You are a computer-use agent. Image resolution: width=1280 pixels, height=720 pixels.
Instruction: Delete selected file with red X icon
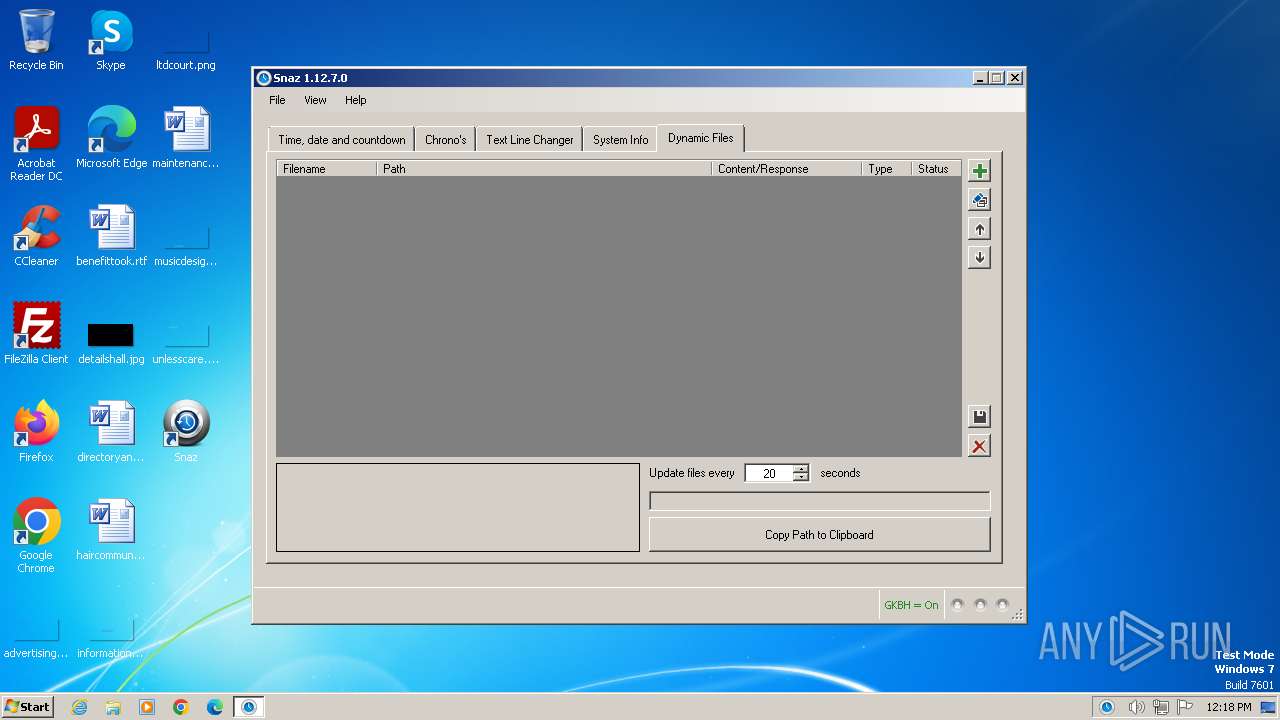[x=979, y=446]
